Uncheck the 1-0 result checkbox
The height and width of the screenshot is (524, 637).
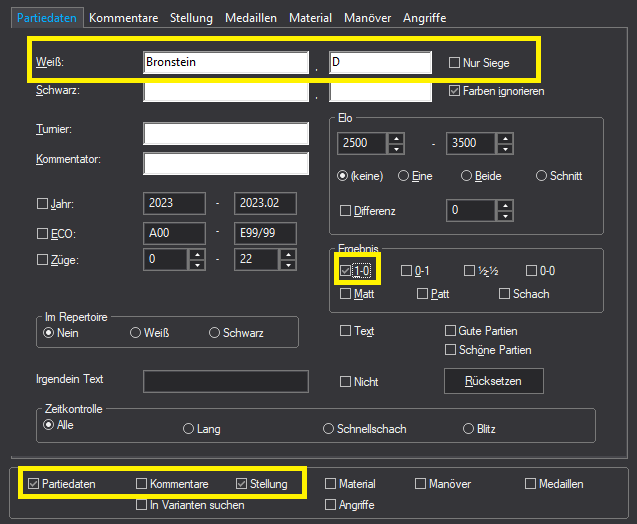(346, 270)
